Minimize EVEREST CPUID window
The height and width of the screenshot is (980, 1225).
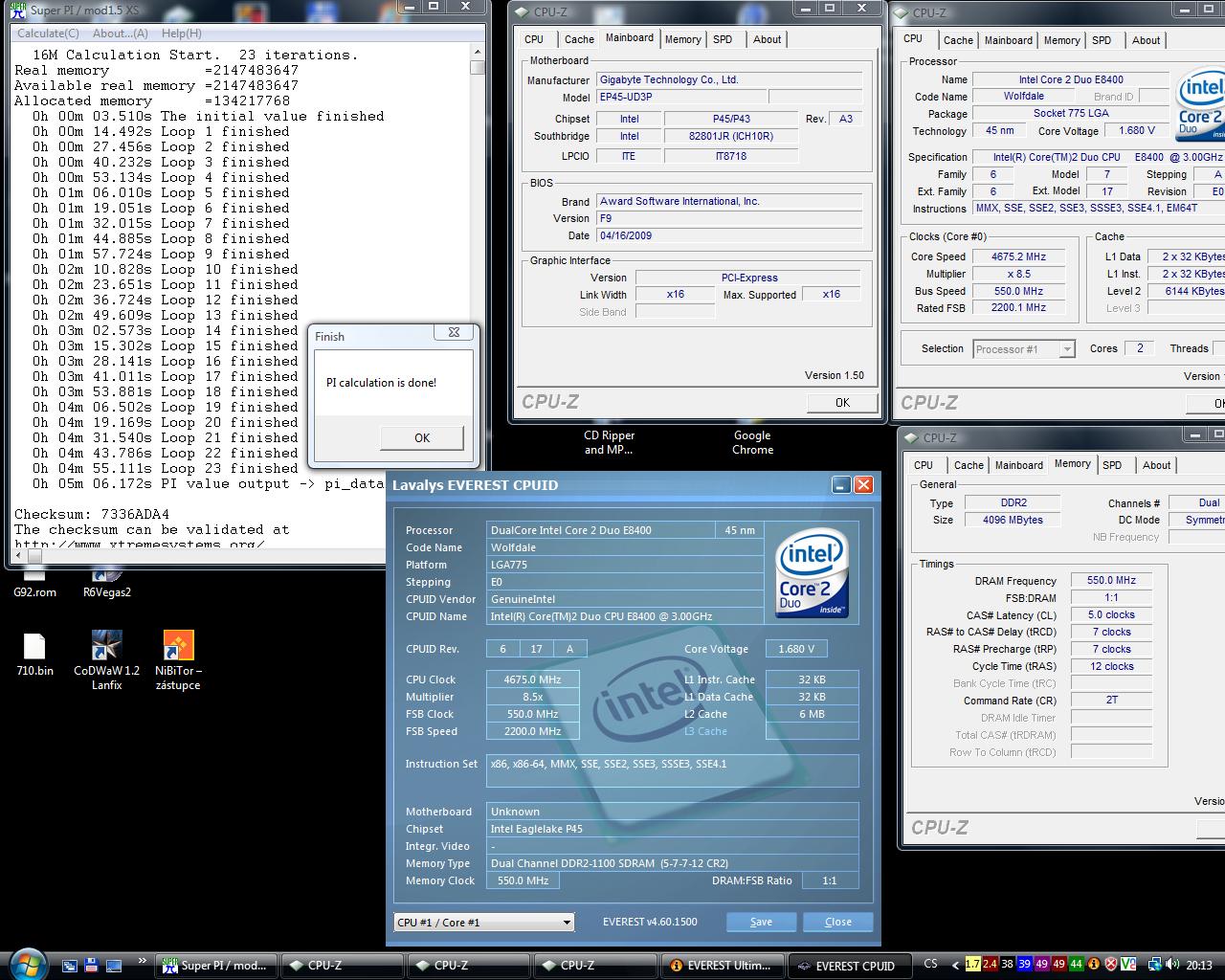click(840, 485)
